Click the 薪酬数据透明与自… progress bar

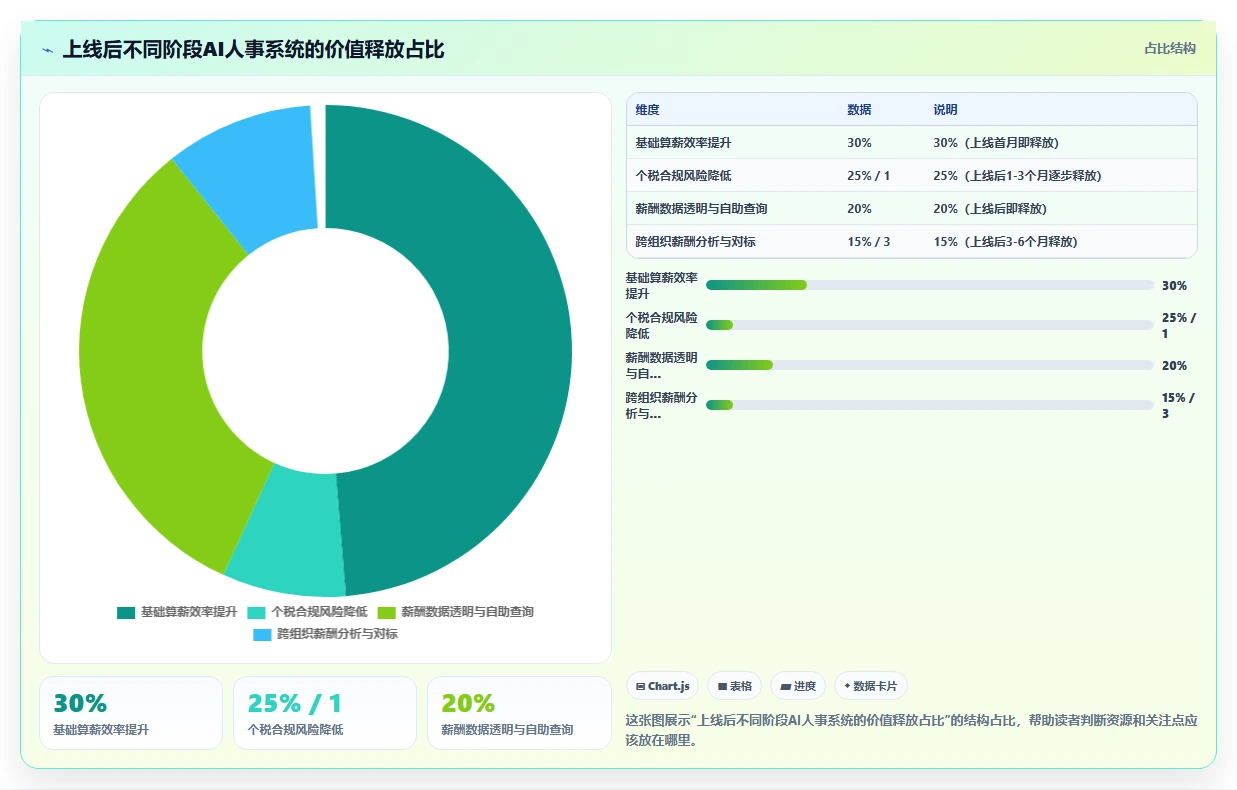(x=930, y=365)
